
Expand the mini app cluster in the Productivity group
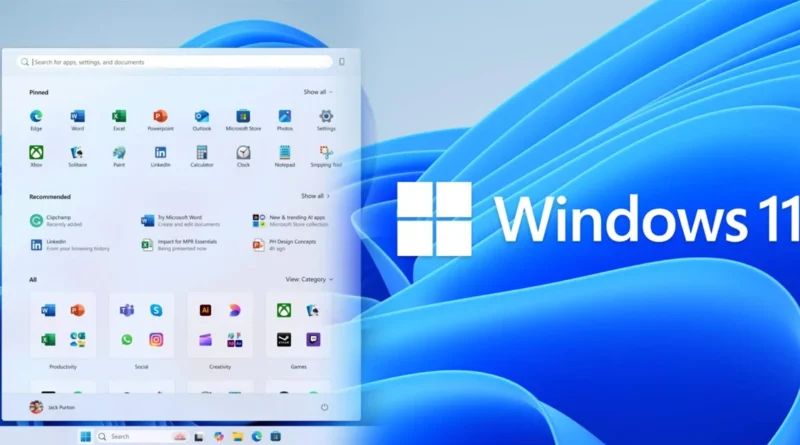(78, 339)
